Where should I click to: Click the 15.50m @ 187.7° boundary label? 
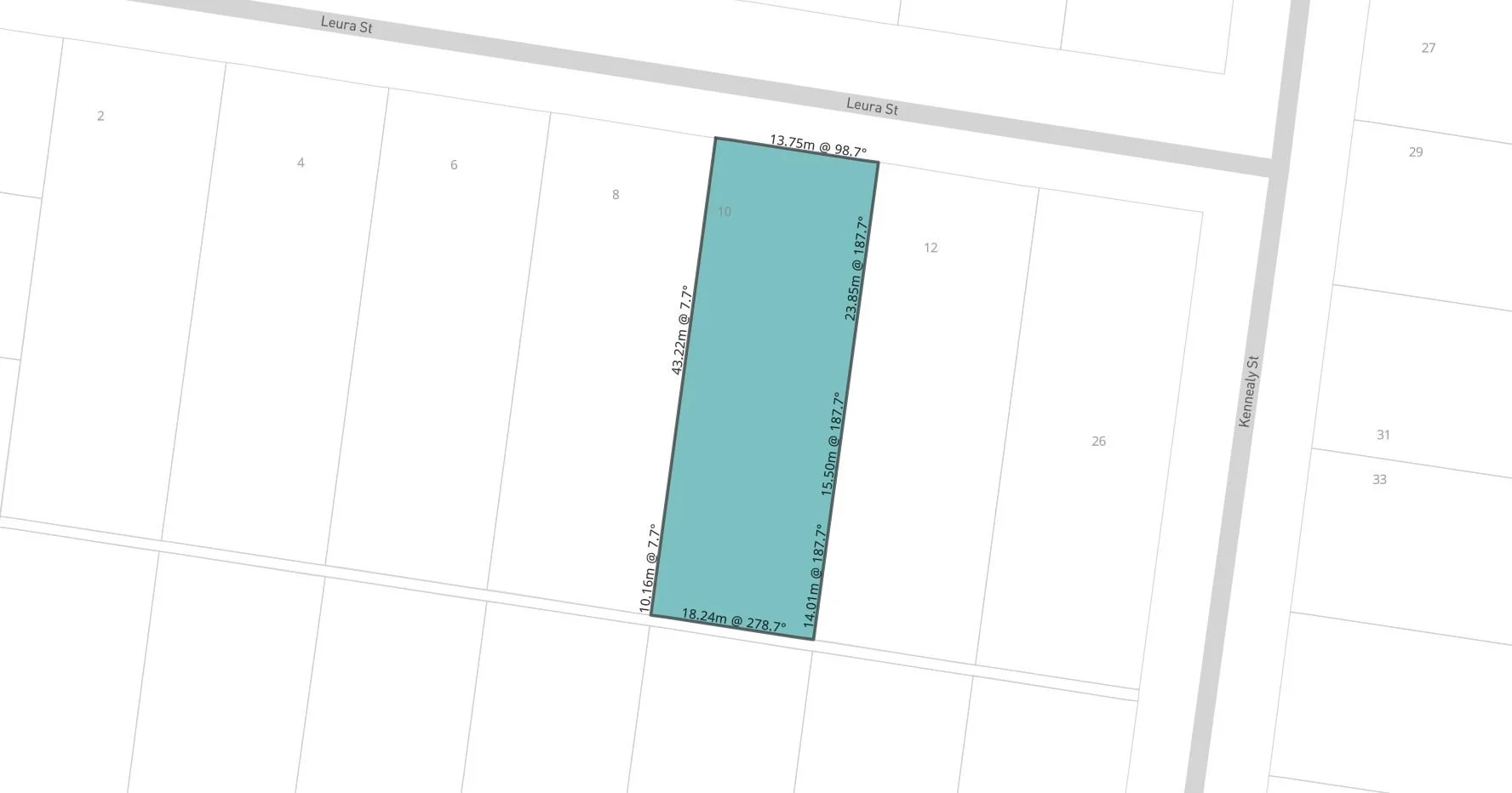coord(831,444)
